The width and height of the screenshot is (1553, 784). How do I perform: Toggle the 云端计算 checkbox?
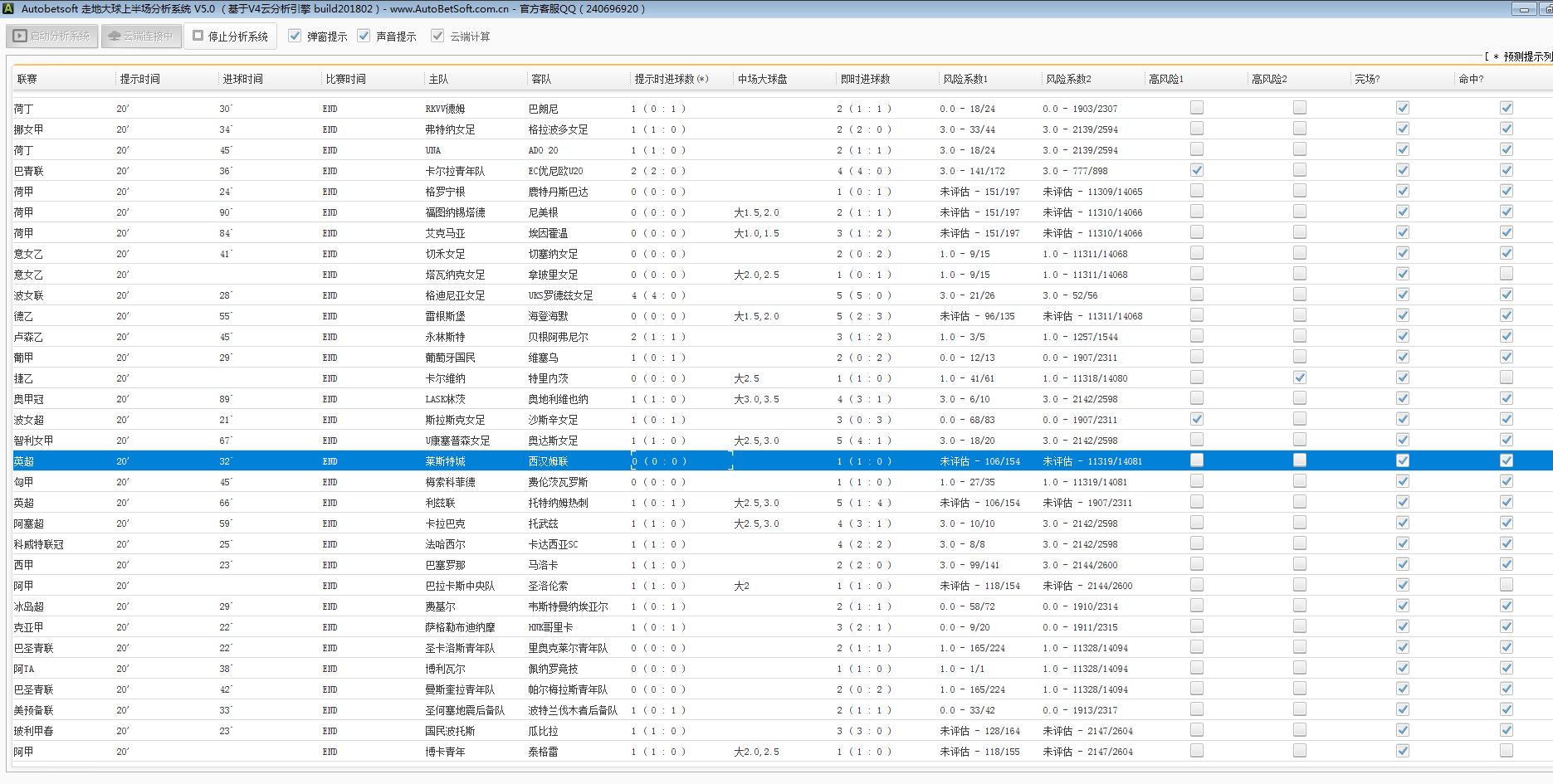437,36
